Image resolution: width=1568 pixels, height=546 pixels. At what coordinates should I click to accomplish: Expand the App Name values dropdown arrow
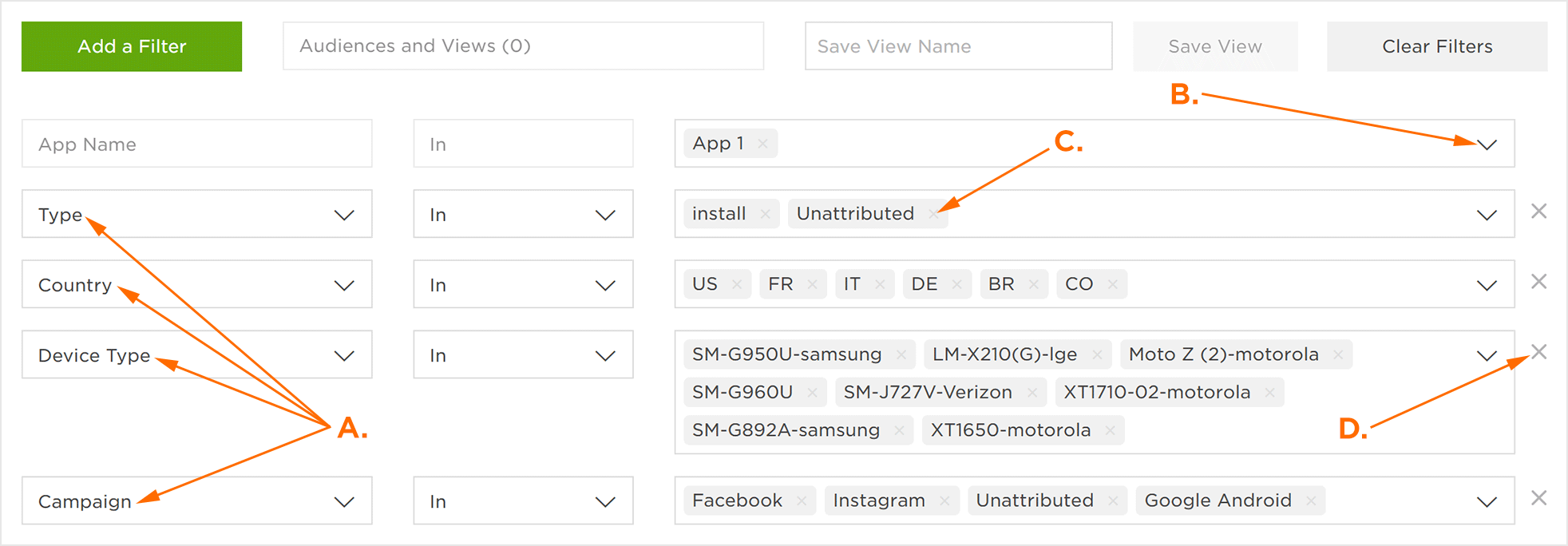(1486, 144)
